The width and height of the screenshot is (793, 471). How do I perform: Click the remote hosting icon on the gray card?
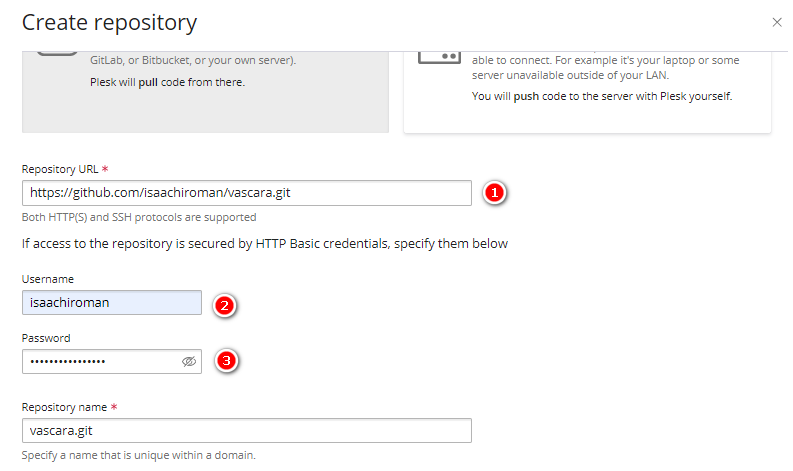point(57,53)
